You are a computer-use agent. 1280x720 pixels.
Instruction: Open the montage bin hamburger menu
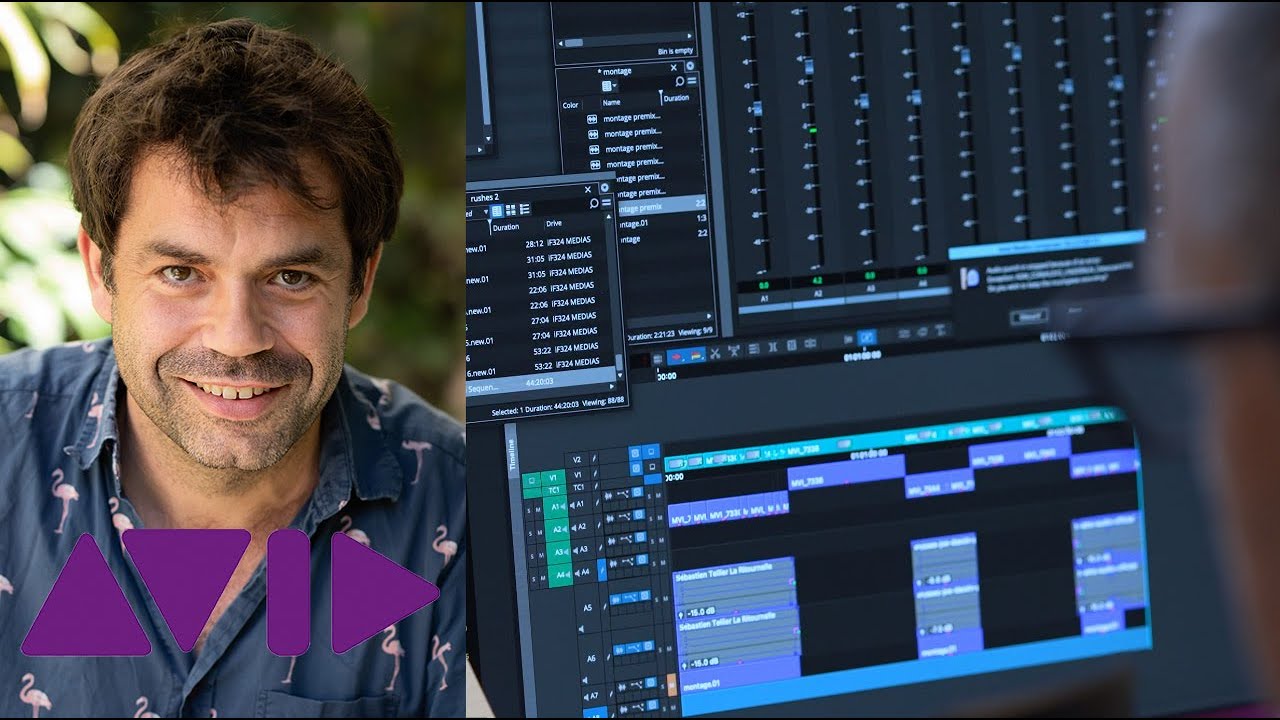point(692,80)
